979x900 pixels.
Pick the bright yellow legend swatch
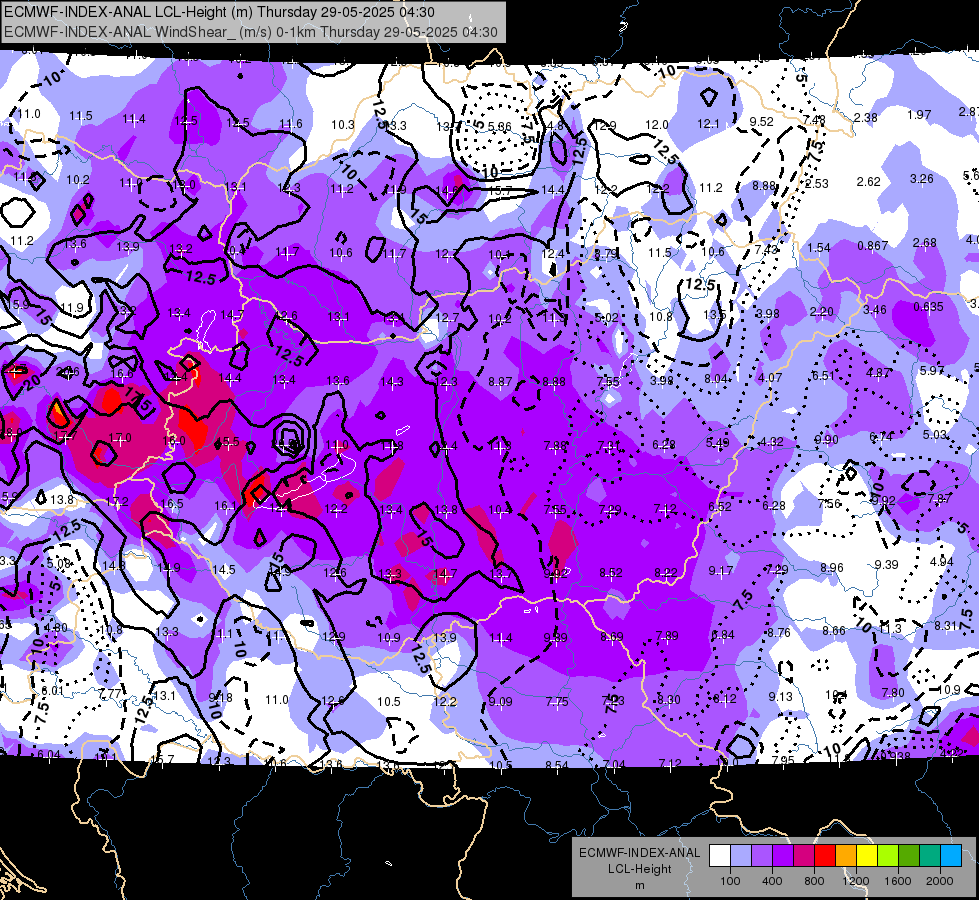pyautogui.click(x=867, y=856)
